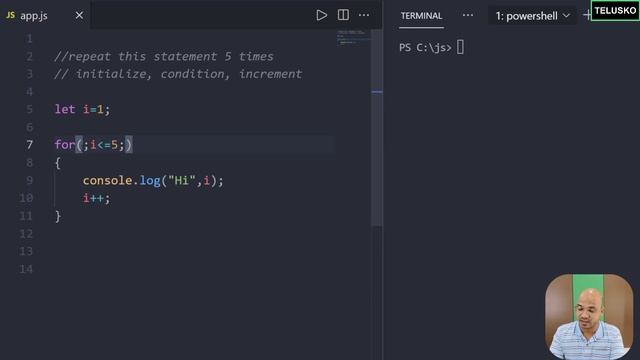
Task: Select the app.js editor tab
Action: (x=45, y=16)
